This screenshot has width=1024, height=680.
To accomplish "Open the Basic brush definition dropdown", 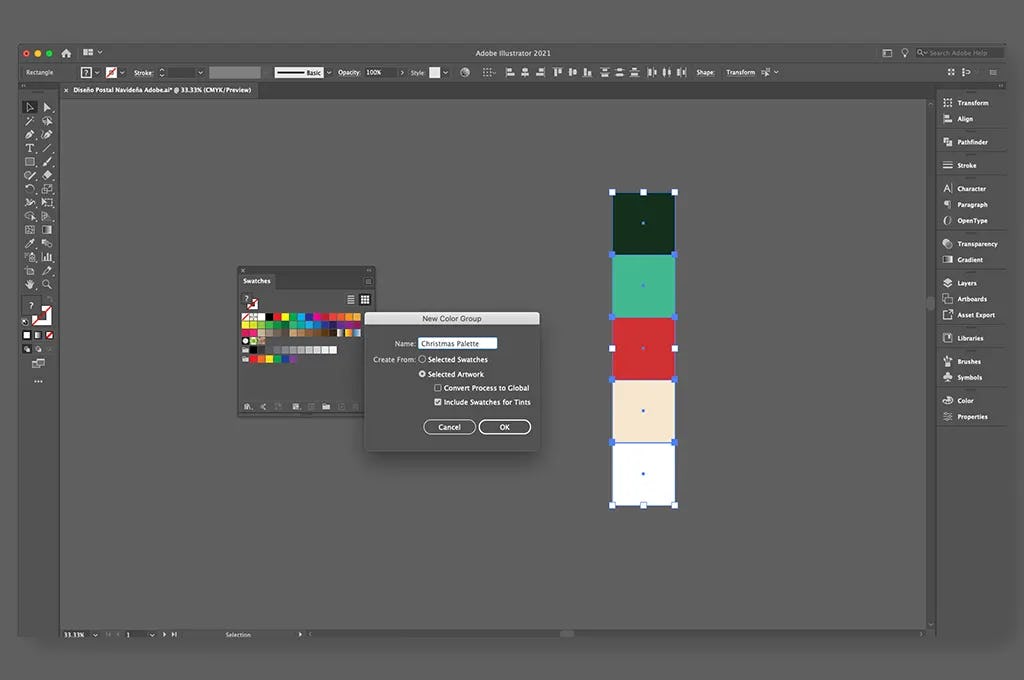I will (330, 72).
